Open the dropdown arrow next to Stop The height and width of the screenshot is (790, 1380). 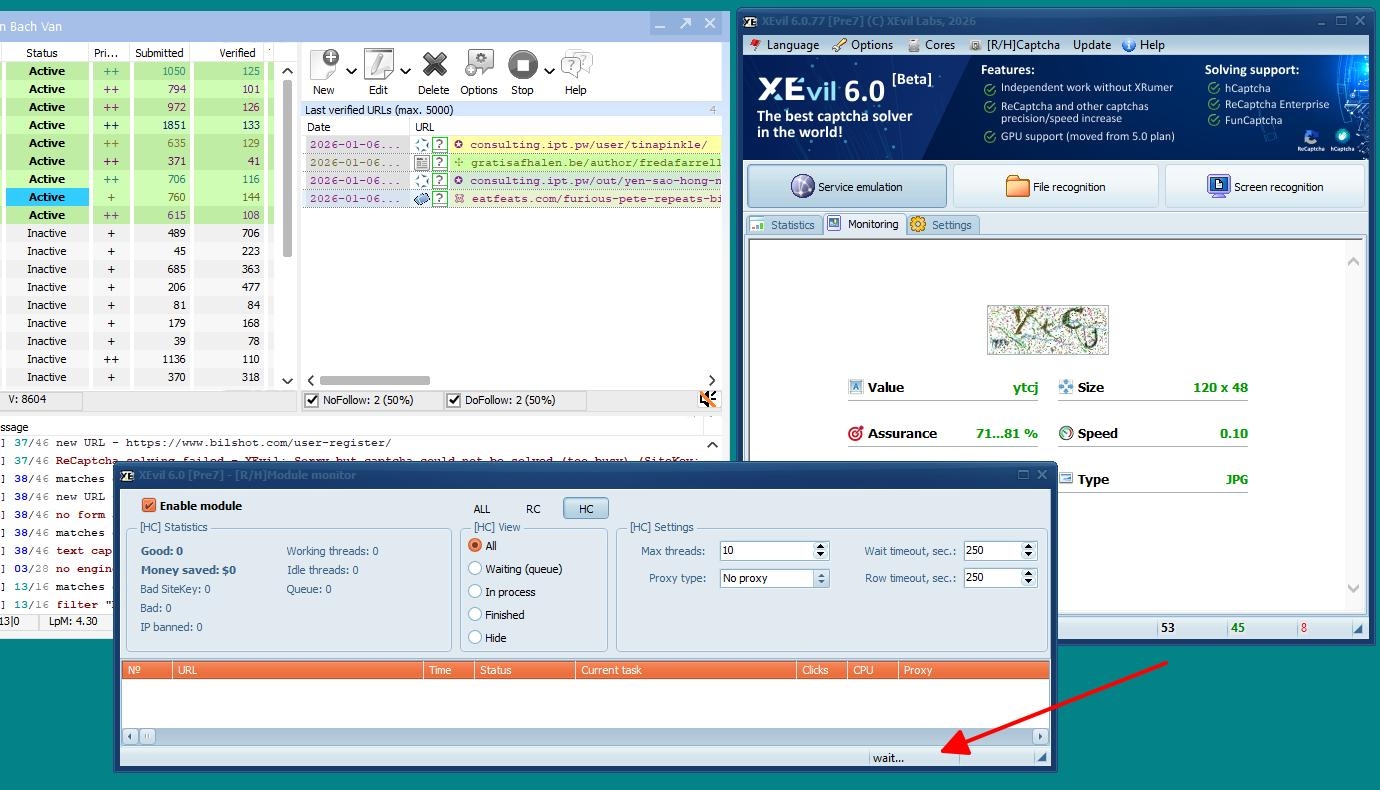tap(549, 71)
